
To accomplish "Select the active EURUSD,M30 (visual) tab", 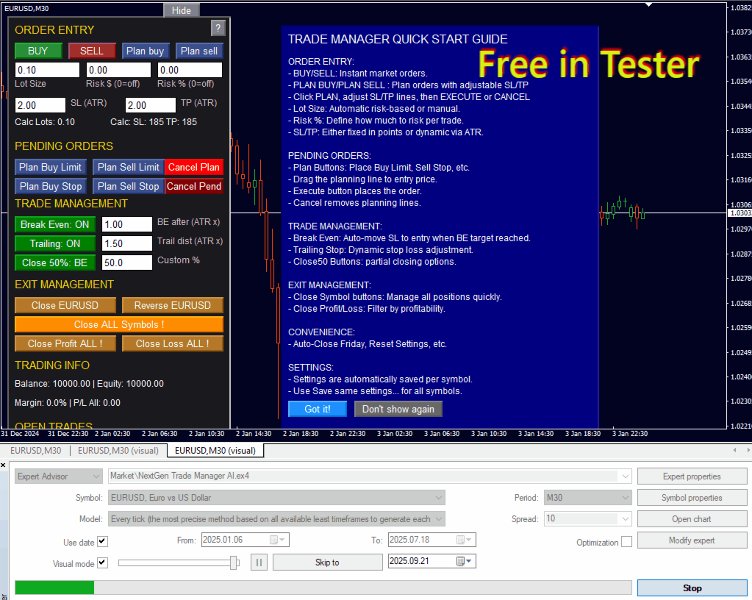I will pyautogui.click(x=215, y=450).
